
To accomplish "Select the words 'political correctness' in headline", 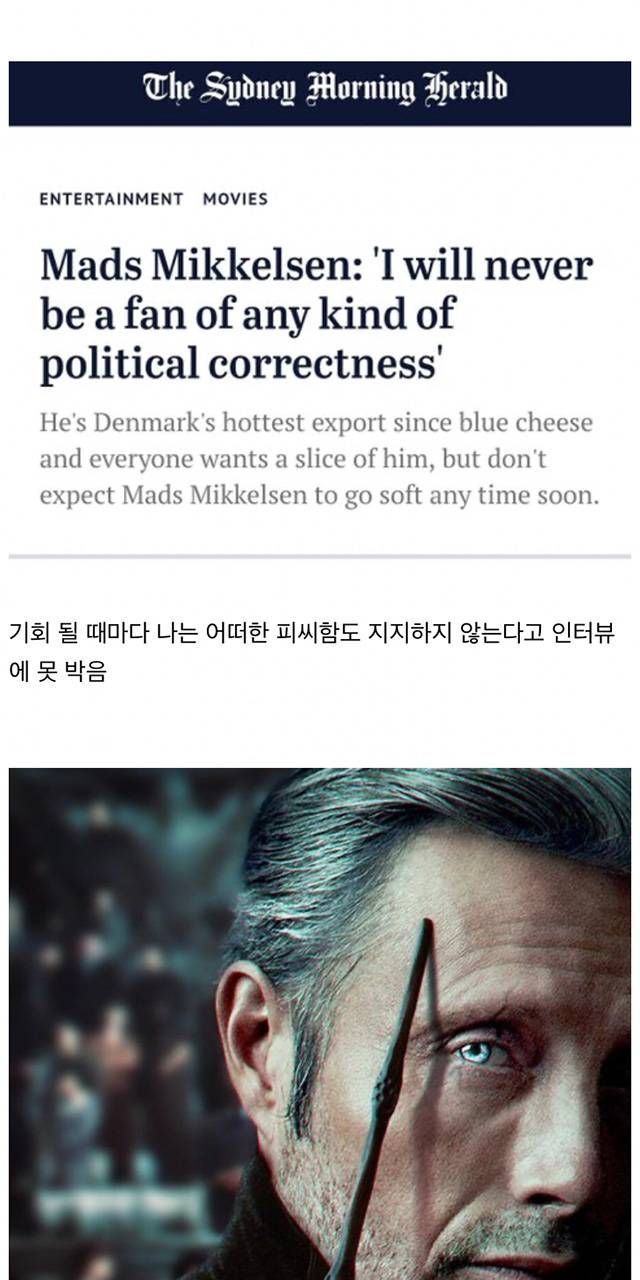I will [x=240, y=364].
